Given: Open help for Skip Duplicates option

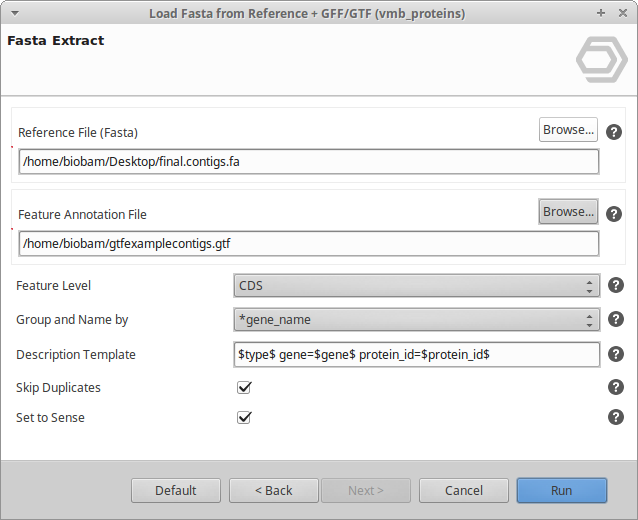Looking at the screenshot, I should pyautogui.click(x=616, y=387).
